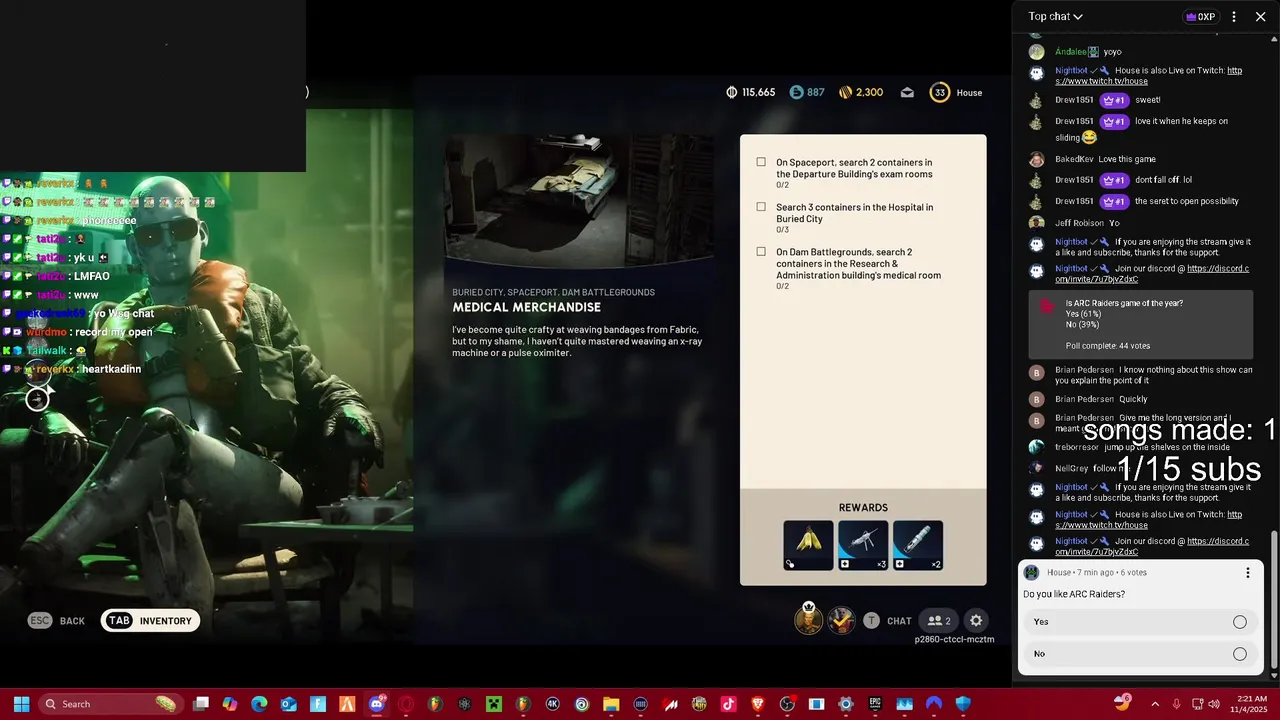
Task: Open the poll options three-dot menu
Action: coord(1247,573)
